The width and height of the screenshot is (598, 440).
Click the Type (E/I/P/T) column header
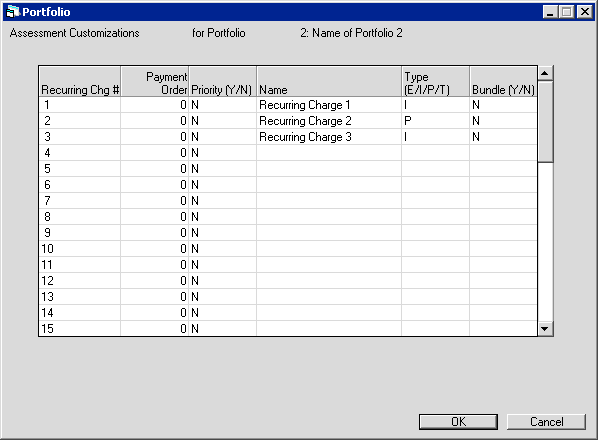pyautogui.click(x=436, y=82)
